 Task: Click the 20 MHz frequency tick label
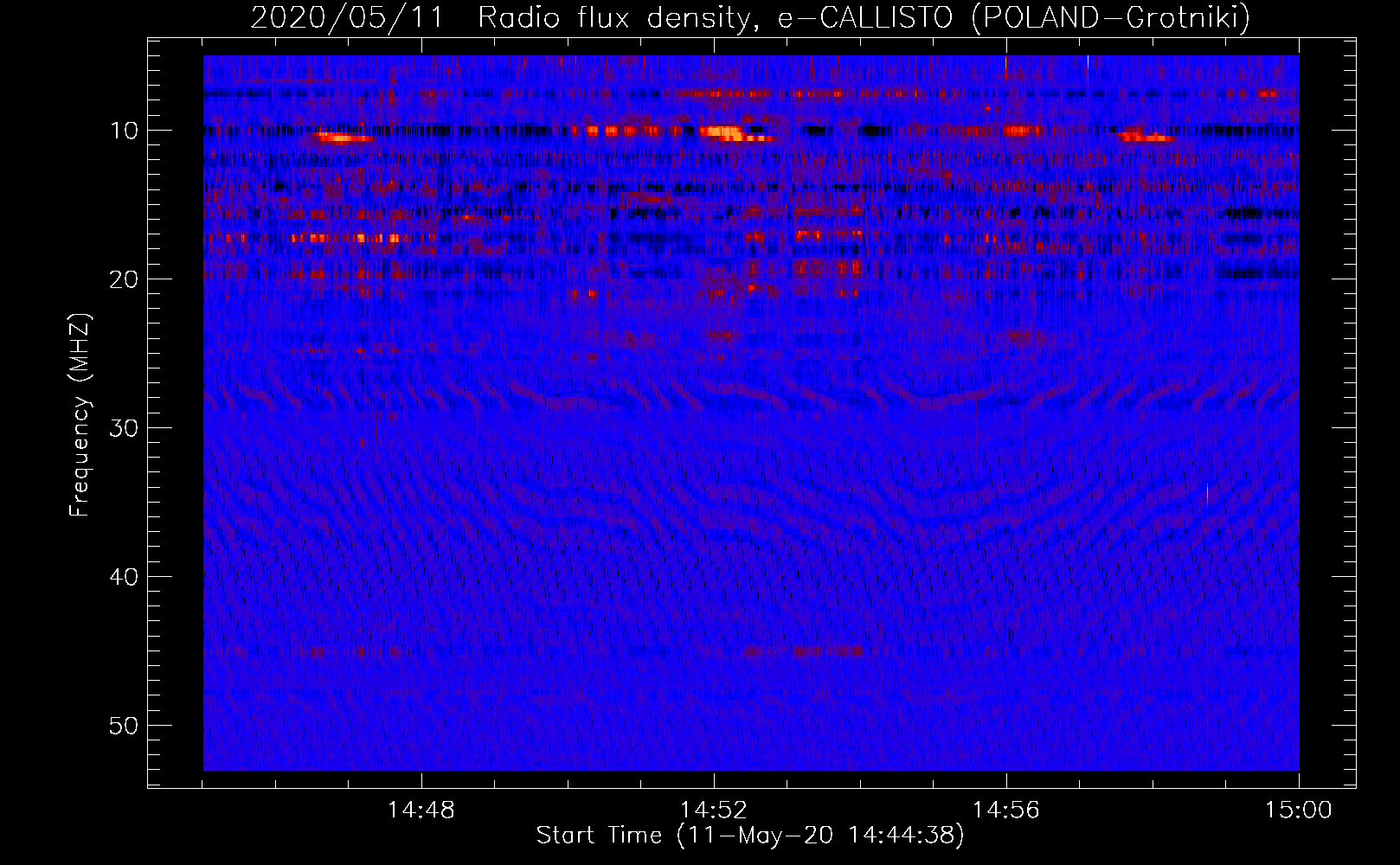click(x=125, y=279)
